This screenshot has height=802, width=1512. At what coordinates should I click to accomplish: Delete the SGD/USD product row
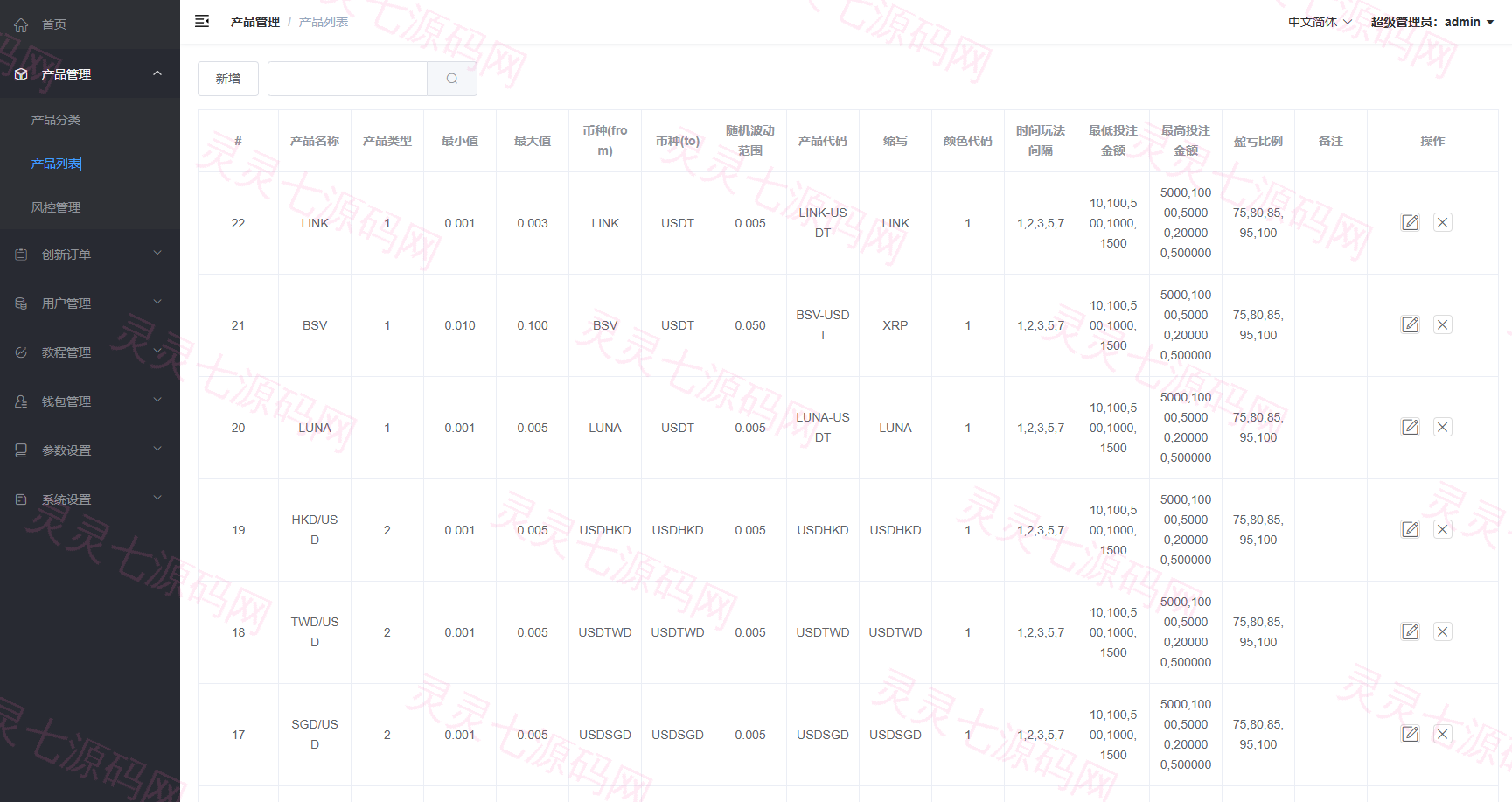1443,734
